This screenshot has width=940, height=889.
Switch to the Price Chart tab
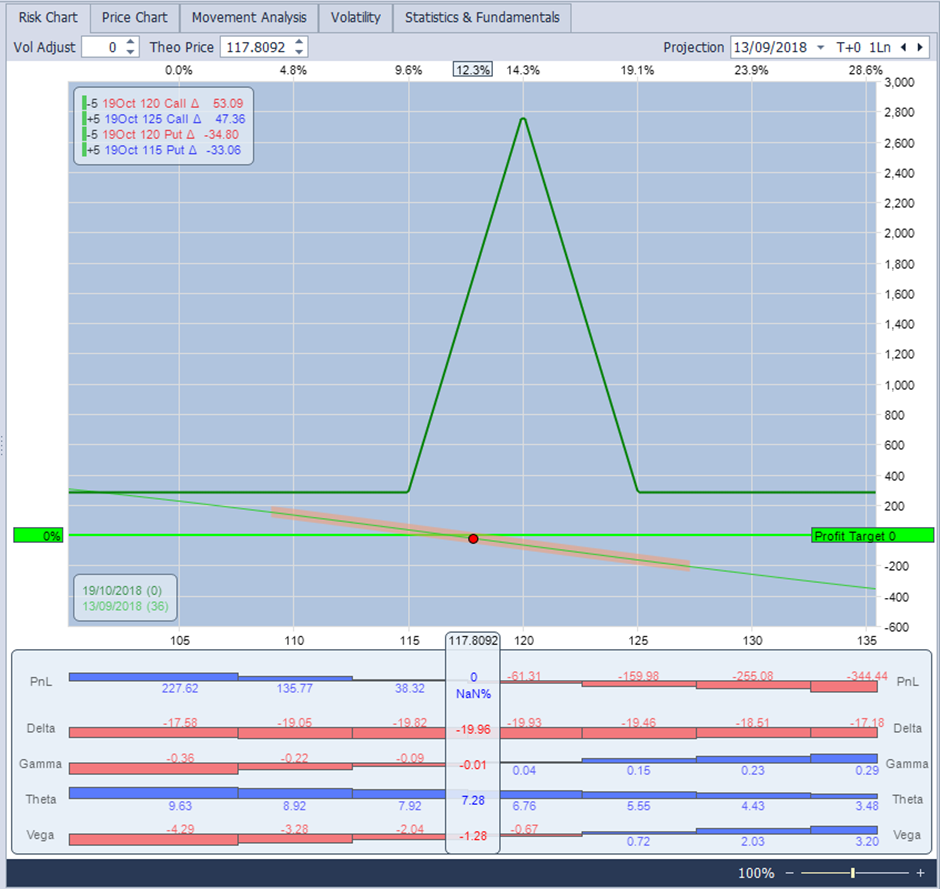pyautogui.click(x=135, y=18)
